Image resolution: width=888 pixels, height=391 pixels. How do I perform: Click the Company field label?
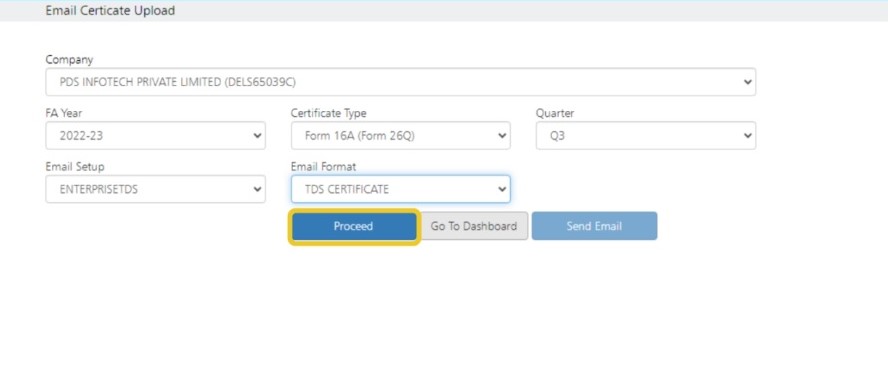pos(69,60)
